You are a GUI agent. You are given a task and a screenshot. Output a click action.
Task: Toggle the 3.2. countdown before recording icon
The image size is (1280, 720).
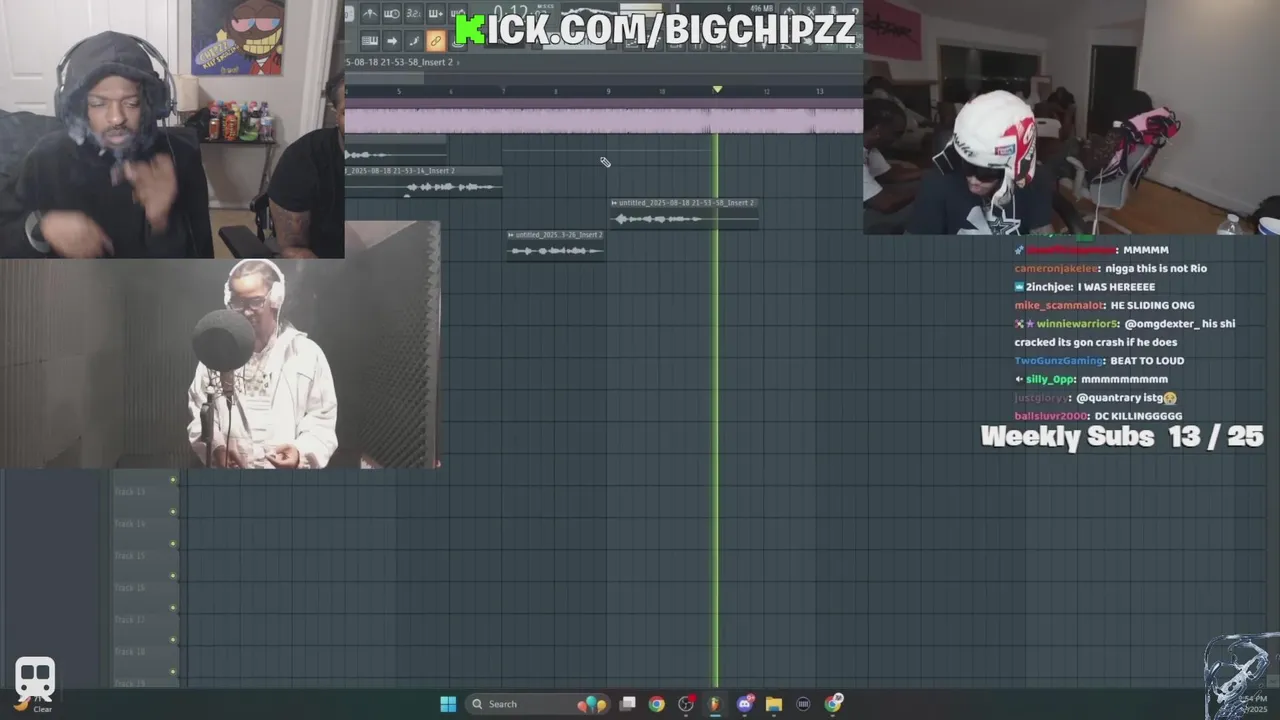(x=413, y=14)
